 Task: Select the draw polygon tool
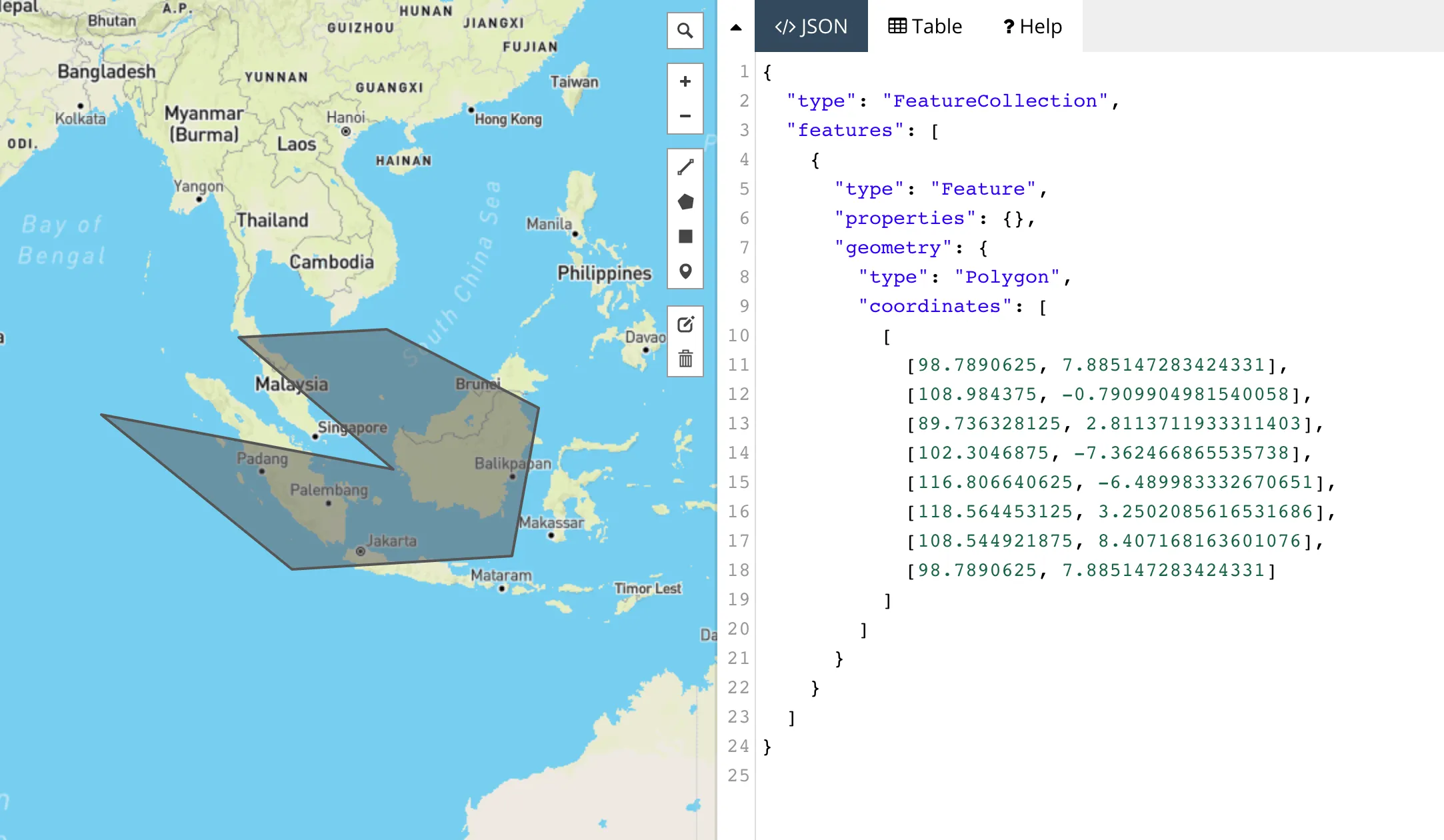[685, 201]
